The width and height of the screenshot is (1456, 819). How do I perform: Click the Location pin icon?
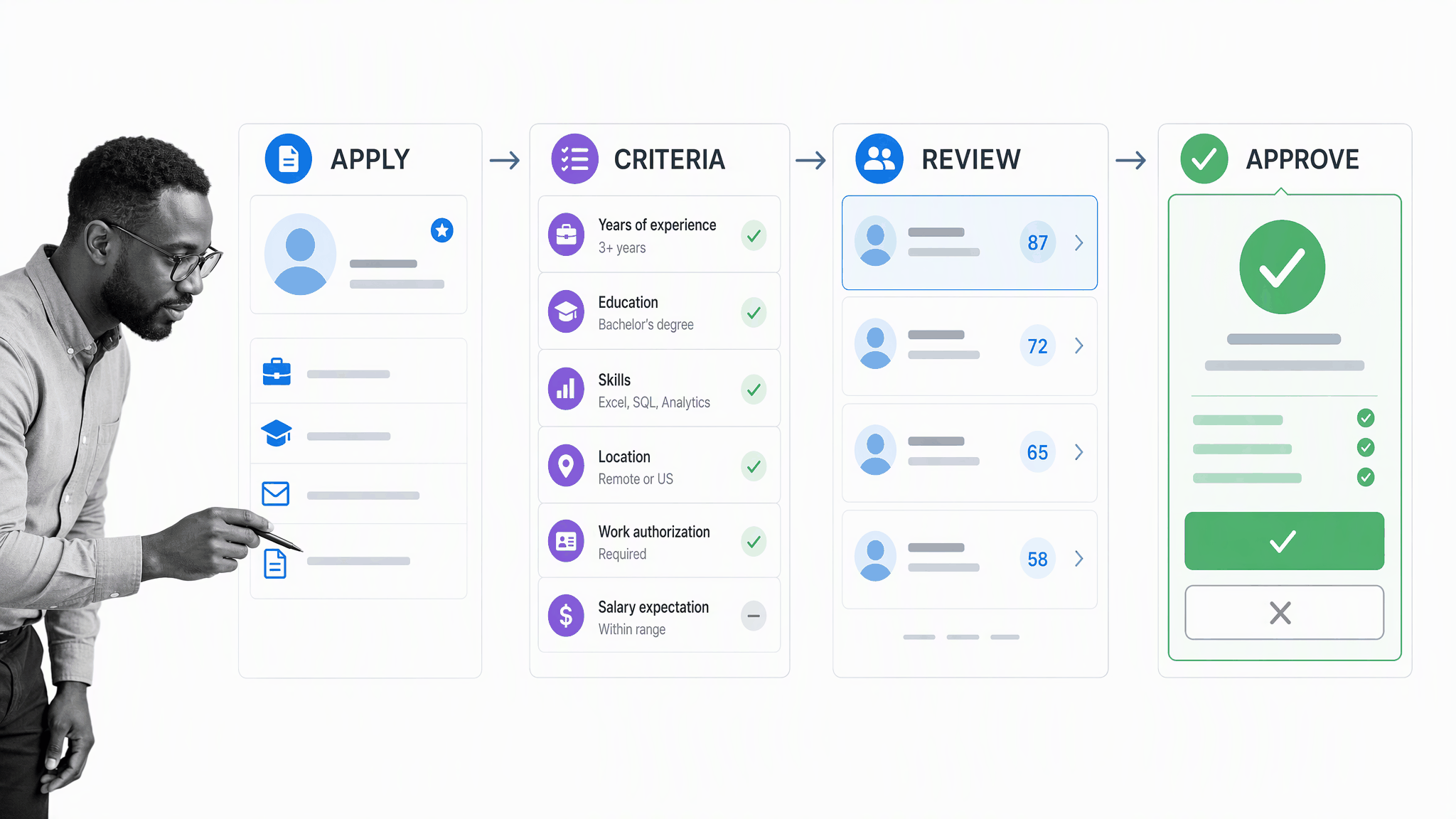point(566,466)
